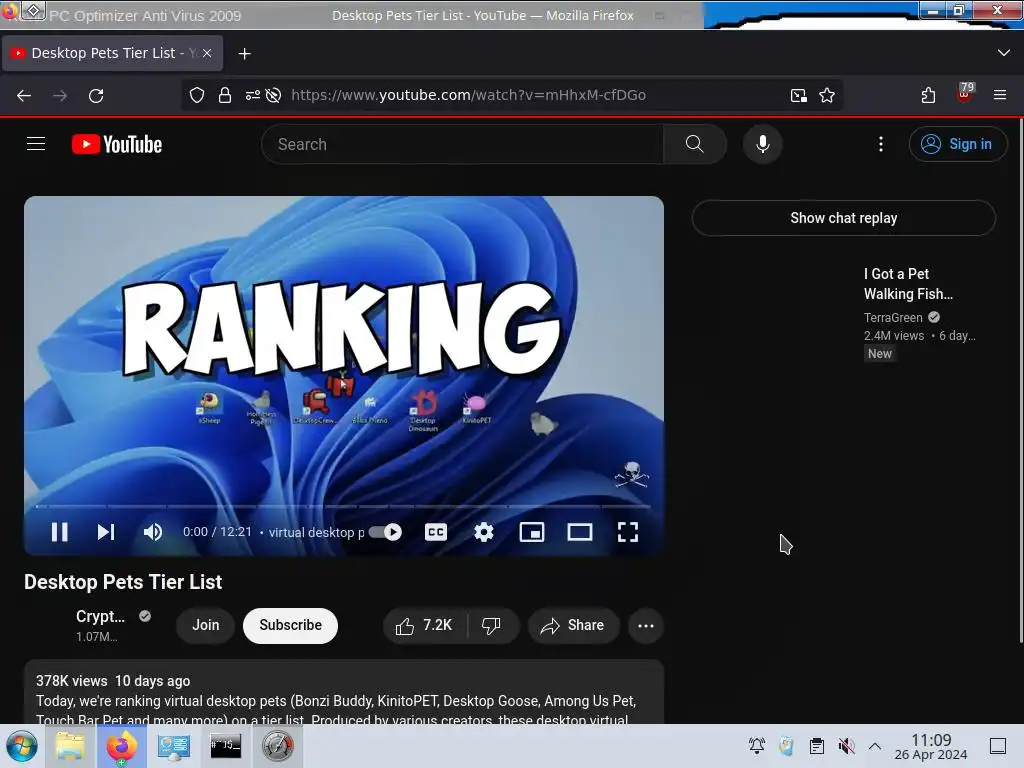Open the video player settings gear

[x=484, y=532]
